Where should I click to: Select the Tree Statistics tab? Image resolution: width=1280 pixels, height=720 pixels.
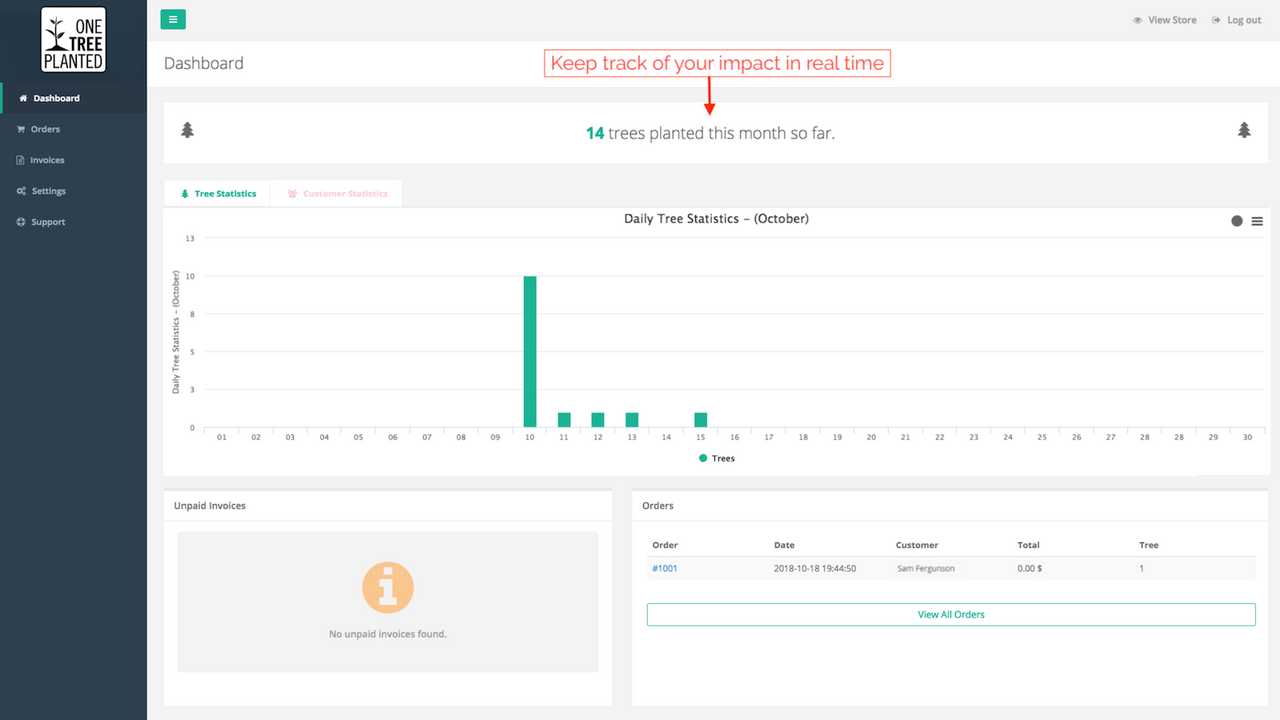[x=218, y=193]
